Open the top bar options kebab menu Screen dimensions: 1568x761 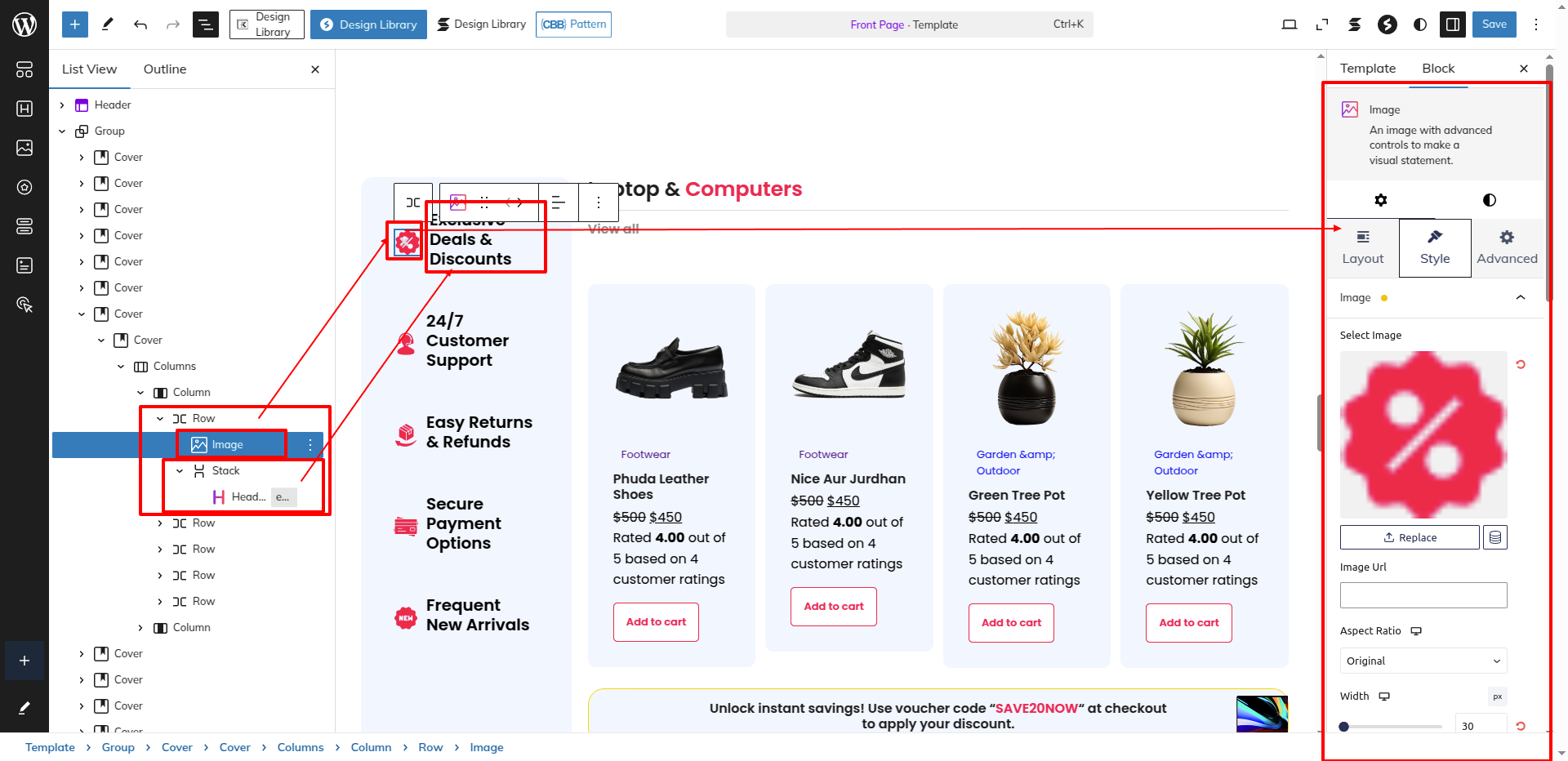pyautogui.click(x=1536, y=24)
